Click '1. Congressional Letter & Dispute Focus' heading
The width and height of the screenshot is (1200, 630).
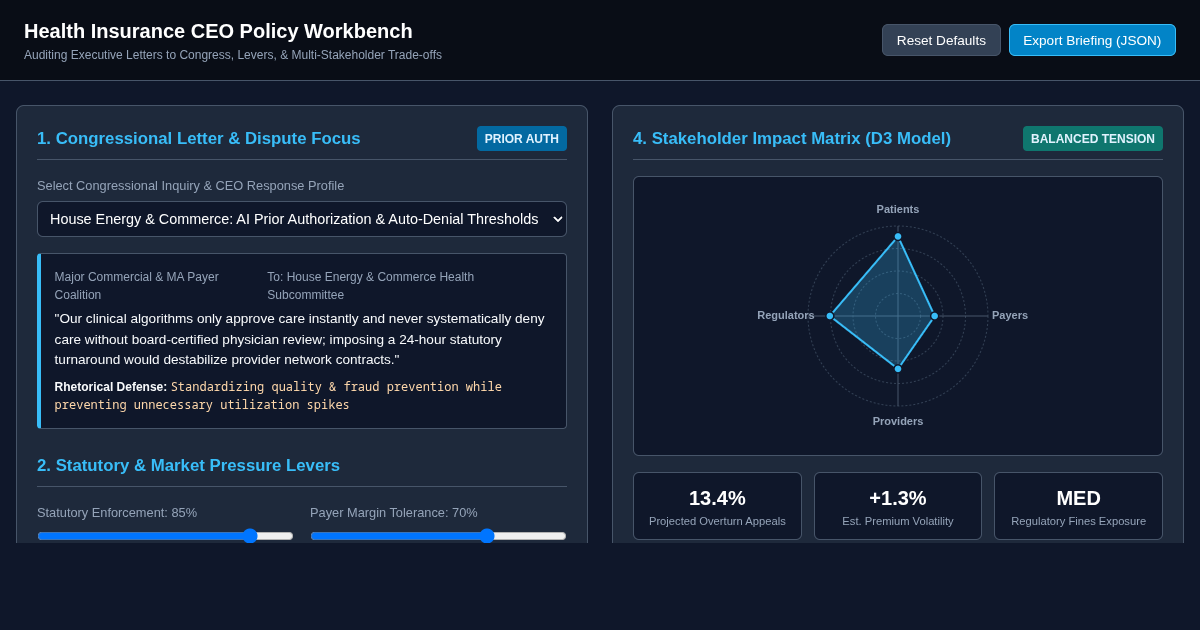click(199, 139)
